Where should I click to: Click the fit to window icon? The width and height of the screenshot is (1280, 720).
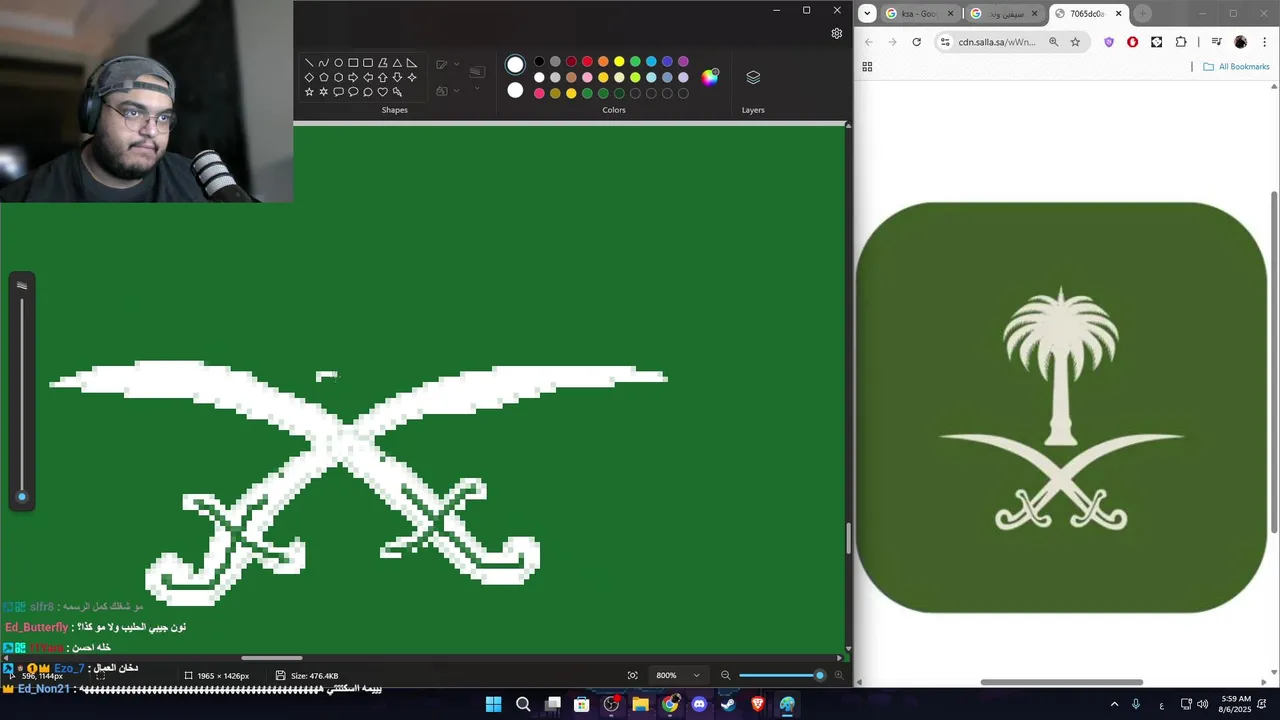coord(632,676)
